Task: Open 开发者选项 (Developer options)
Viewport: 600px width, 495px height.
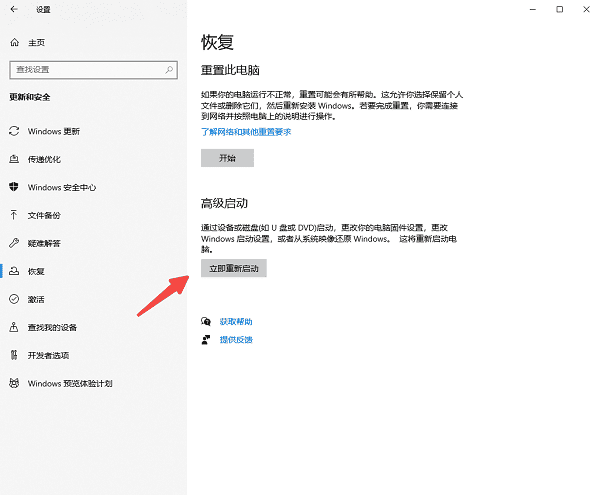Action: (x=48, y=355)
